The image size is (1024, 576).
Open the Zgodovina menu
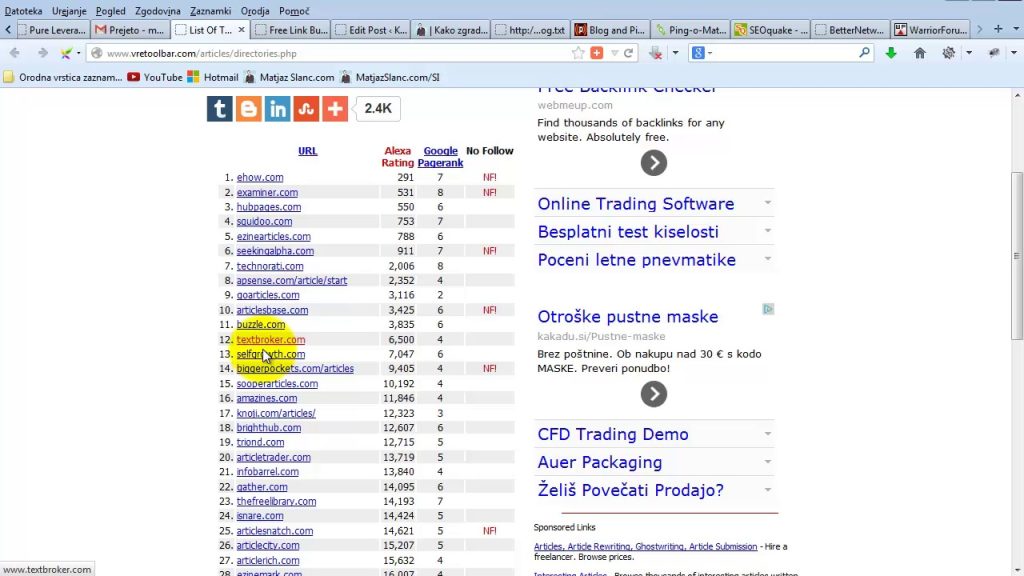pos(158,10)
